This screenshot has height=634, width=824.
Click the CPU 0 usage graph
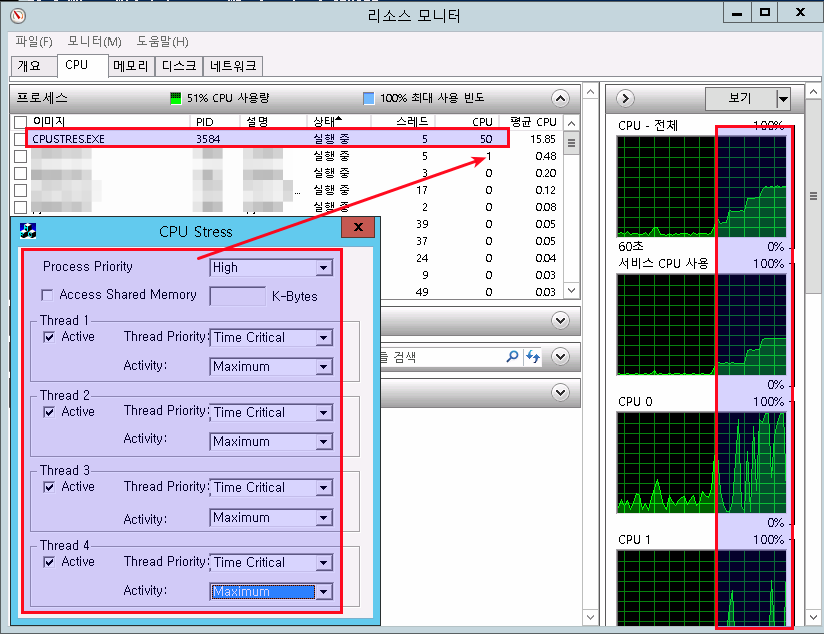[x=702, y=463]
